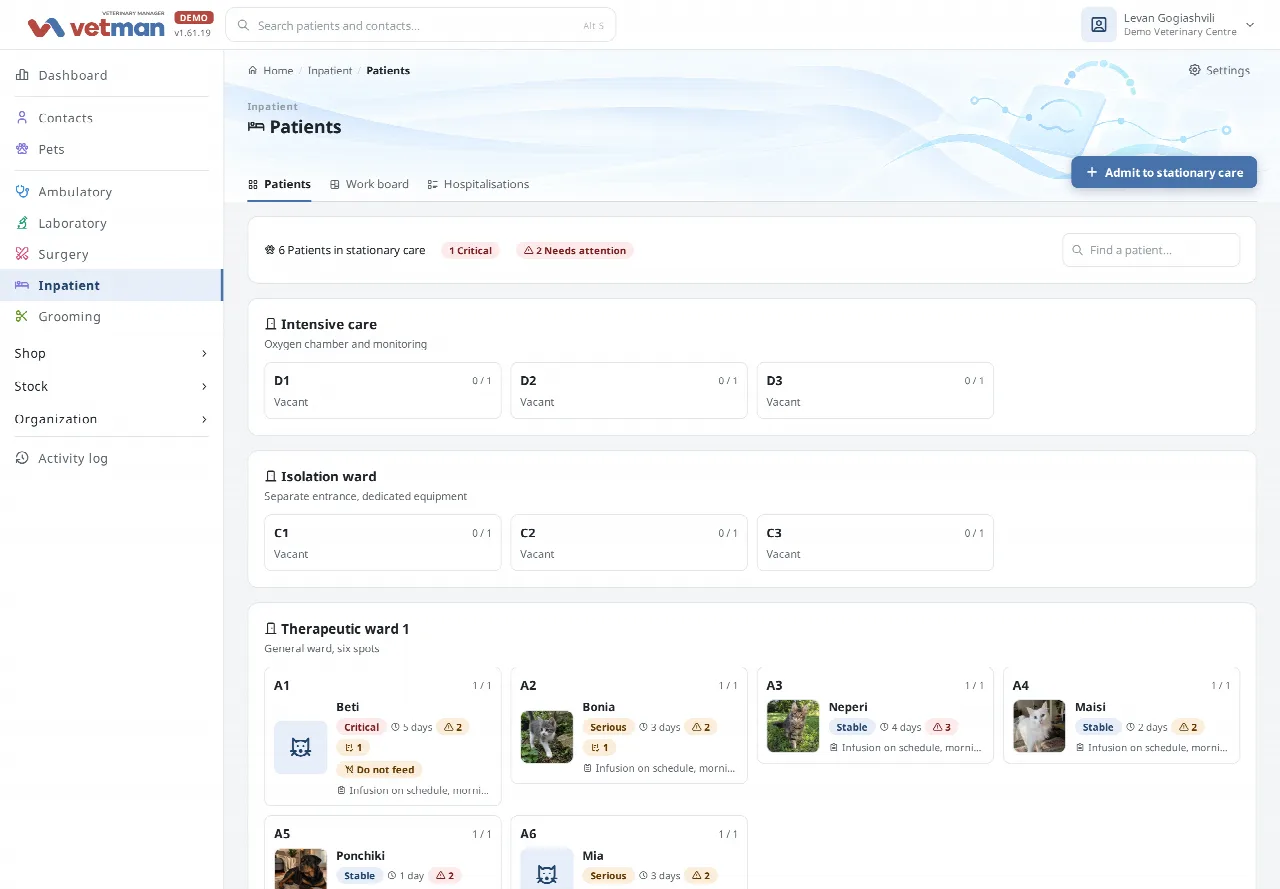This screenshot has height=889, width=1280.
Task: Select vacant spot D2
Action: 629,390
